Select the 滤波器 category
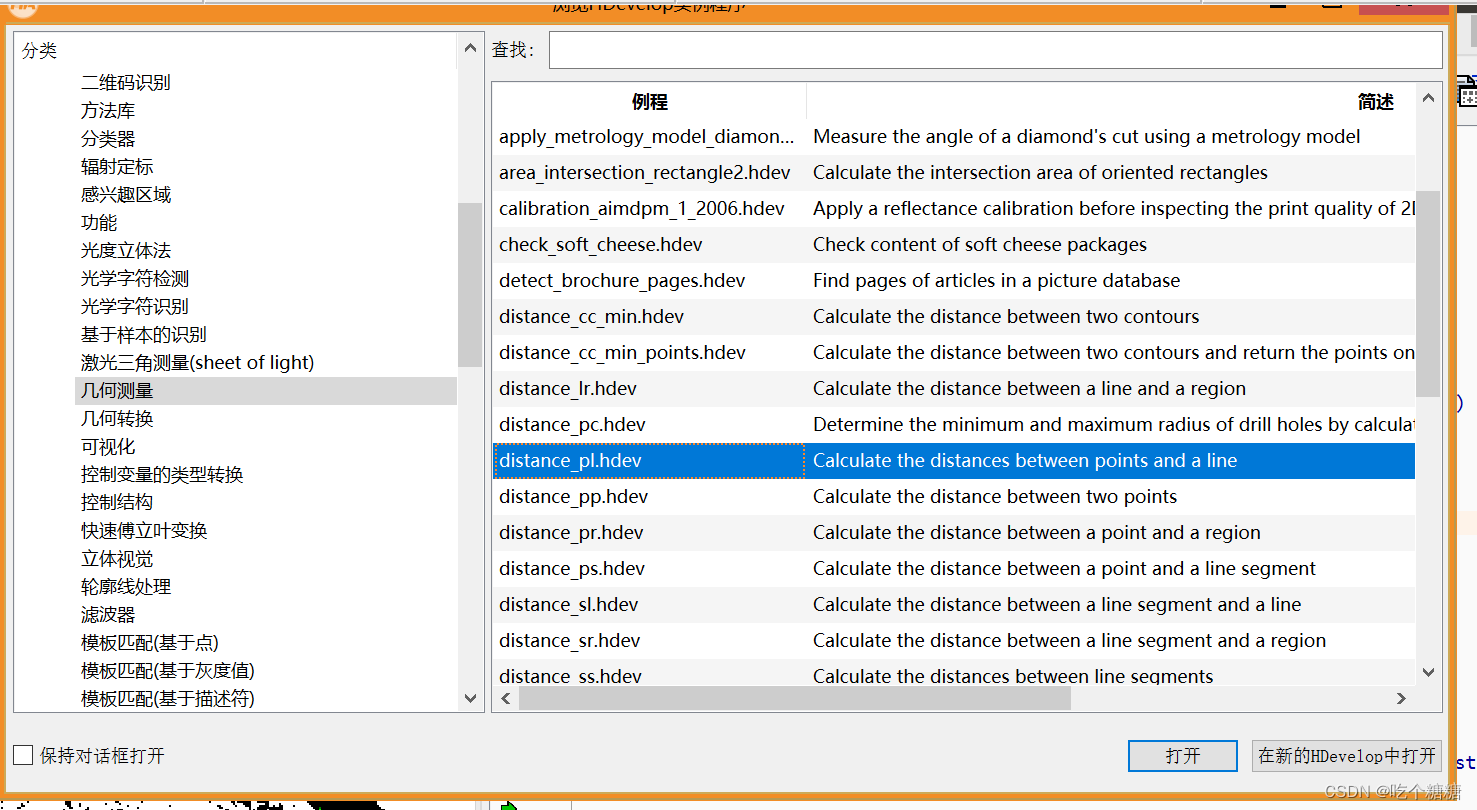This screenshot has height=810, width=1477. click(108, 615)
